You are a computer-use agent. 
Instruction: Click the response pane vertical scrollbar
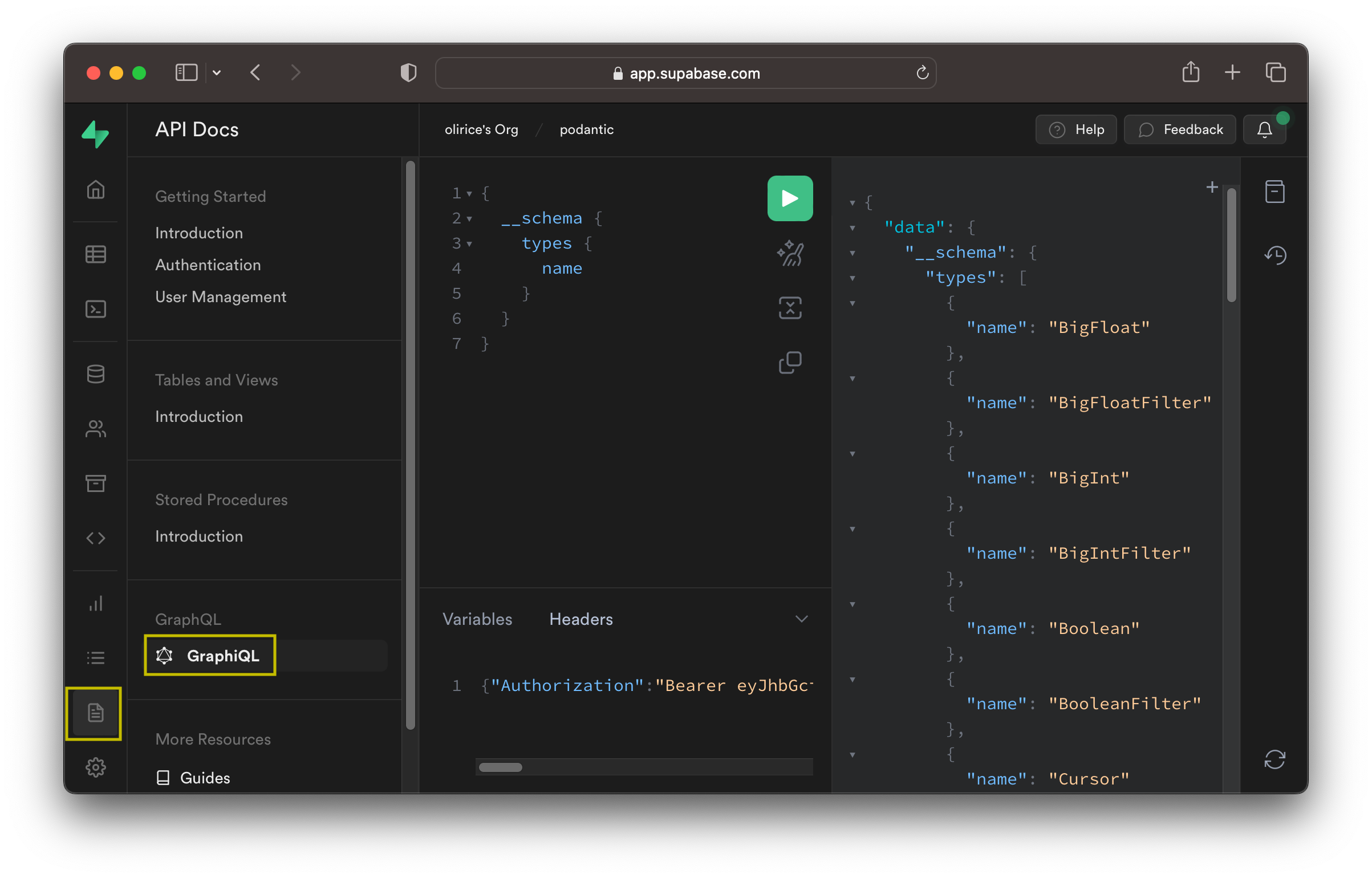click(1231, 245)
